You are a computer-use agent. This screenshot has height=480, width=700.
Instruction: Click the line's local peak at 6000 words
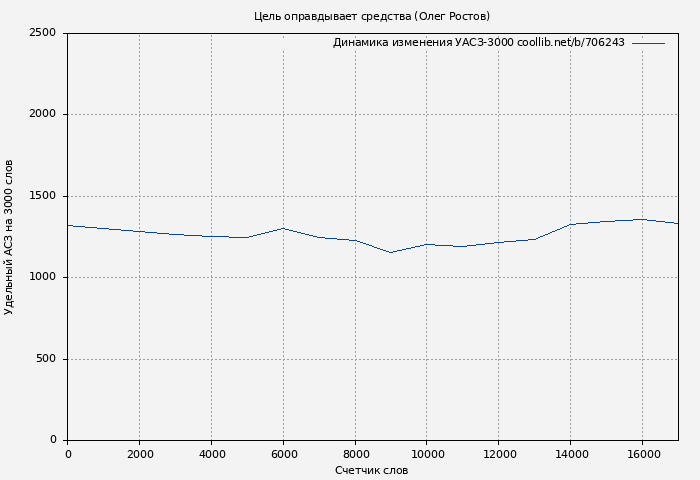(283, 228)
